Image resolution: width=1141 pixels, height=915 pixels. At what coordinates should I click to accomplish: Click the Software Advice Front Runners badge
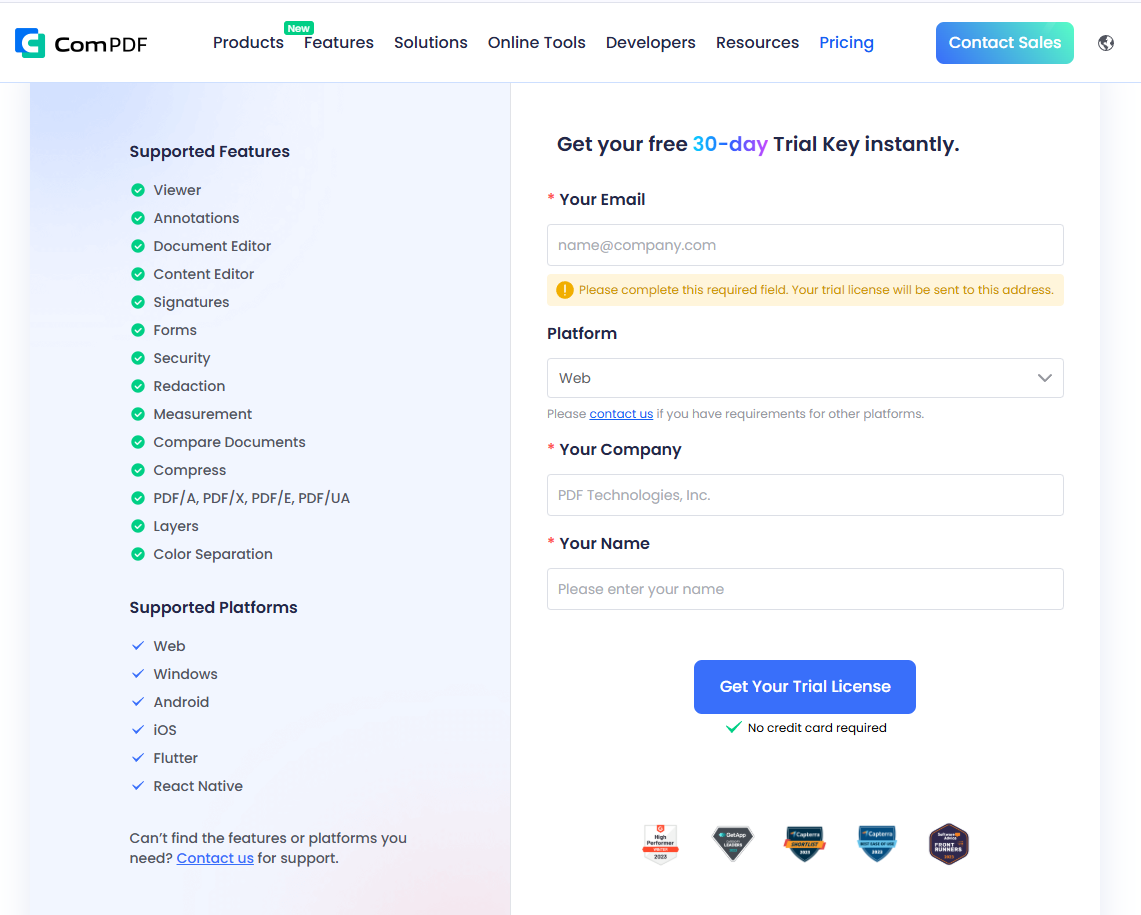(x=948, y=844)
